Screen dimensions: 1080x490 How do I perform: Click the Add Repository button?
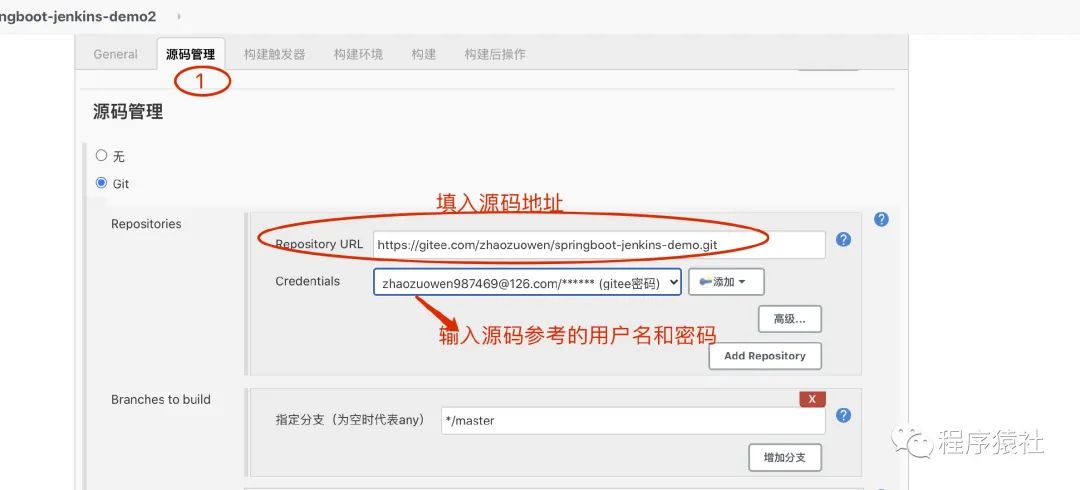765,356
